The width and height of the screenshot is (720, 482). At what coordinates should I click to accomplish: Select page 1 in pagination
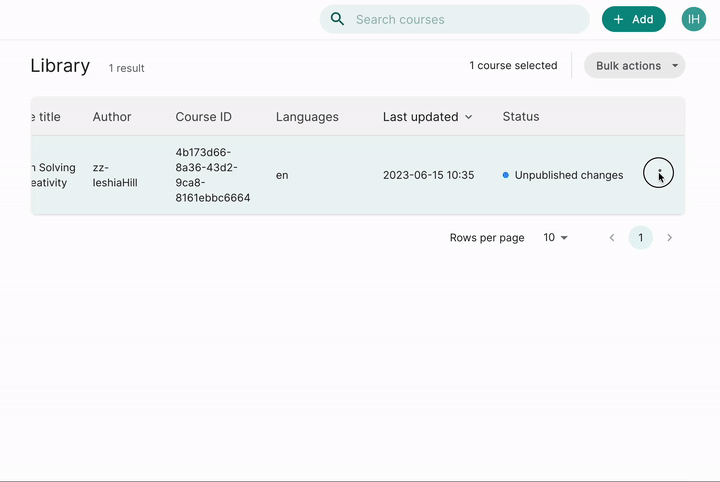(641, 238)
